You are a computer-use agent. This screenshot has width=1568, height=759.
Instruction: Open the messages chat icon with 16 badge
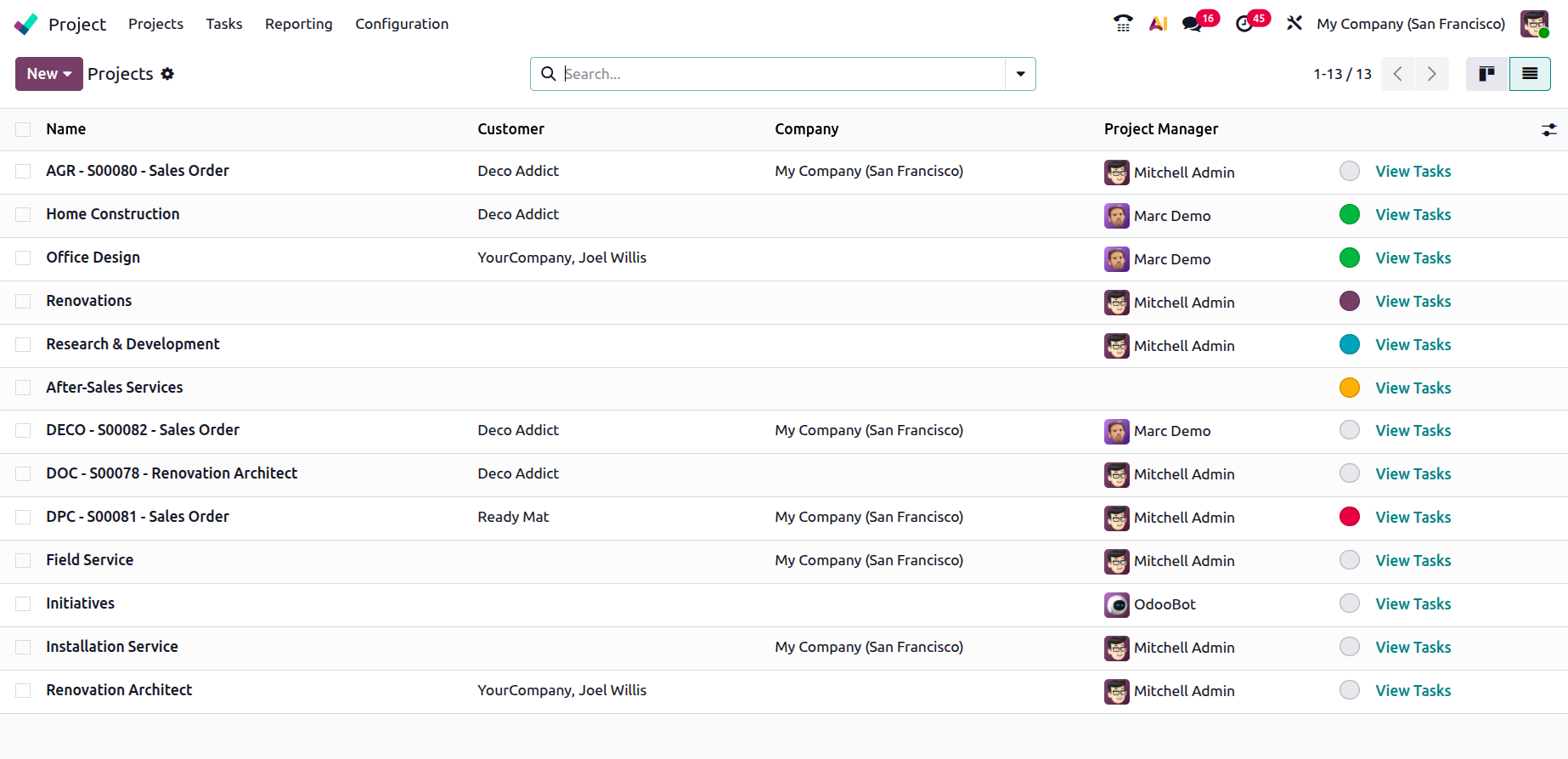[x=1193, y=24]
